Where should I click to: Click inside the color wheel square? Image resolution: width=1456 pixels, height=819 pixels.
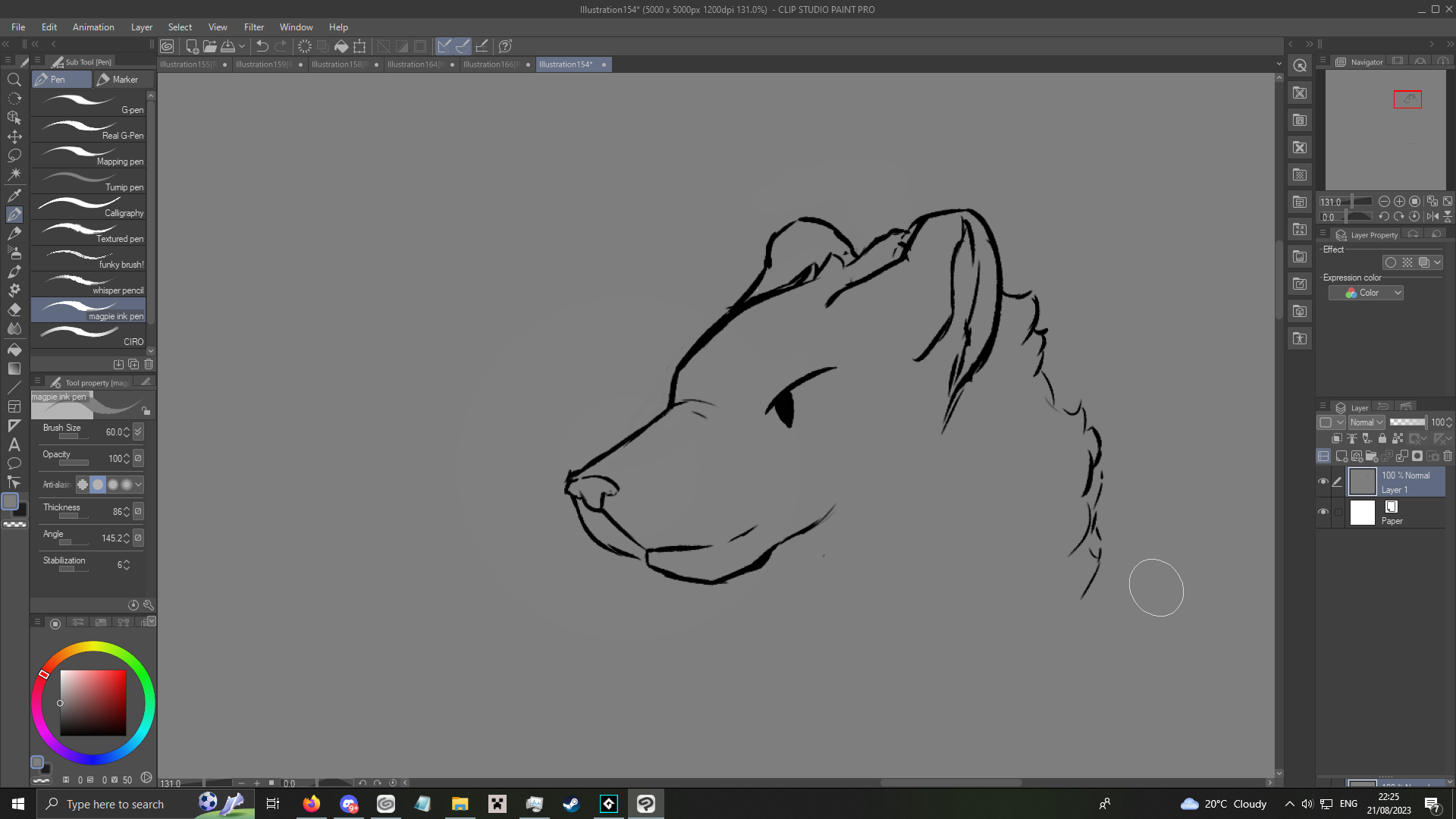tap(93, 703)
